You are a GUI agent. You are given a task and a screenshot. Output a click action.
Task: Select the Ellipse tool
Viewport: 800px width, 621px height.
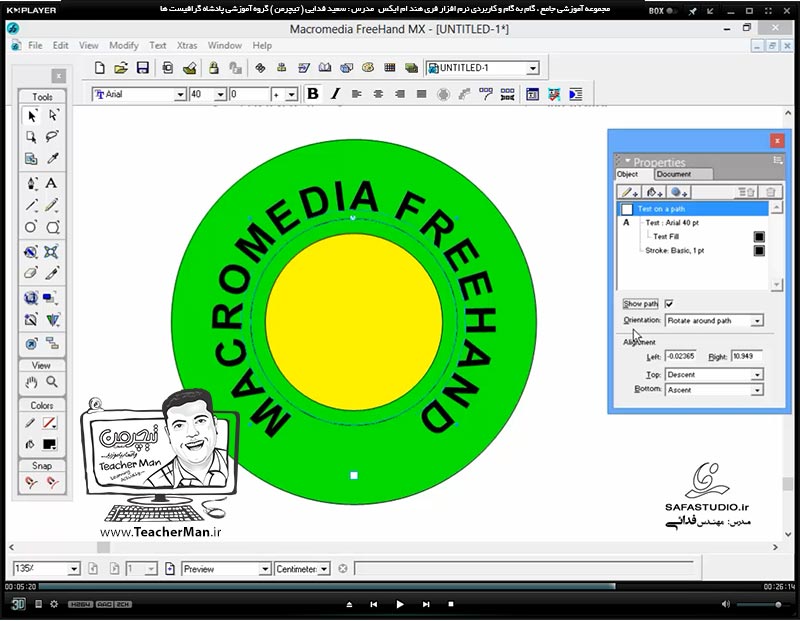pyautogui.click(x=31, y=227)
